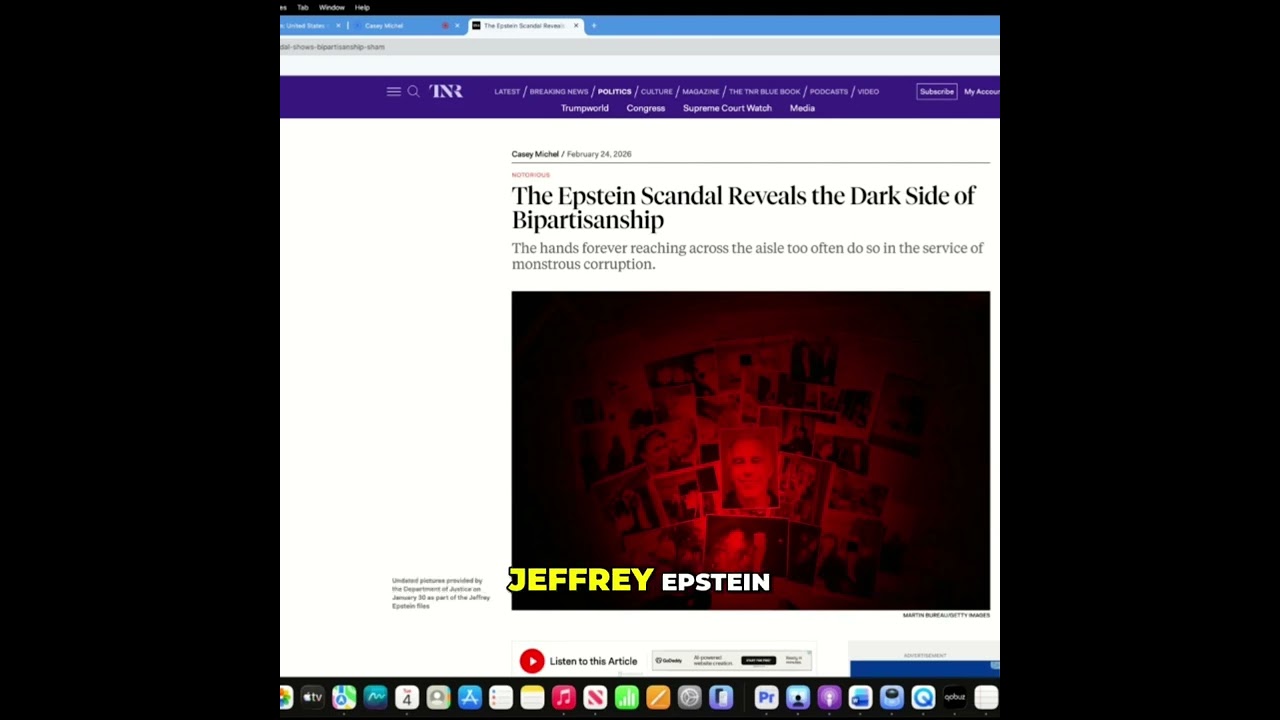
Task: Close the United States tab
Action: pyautogui.click(x=338, y=25)
